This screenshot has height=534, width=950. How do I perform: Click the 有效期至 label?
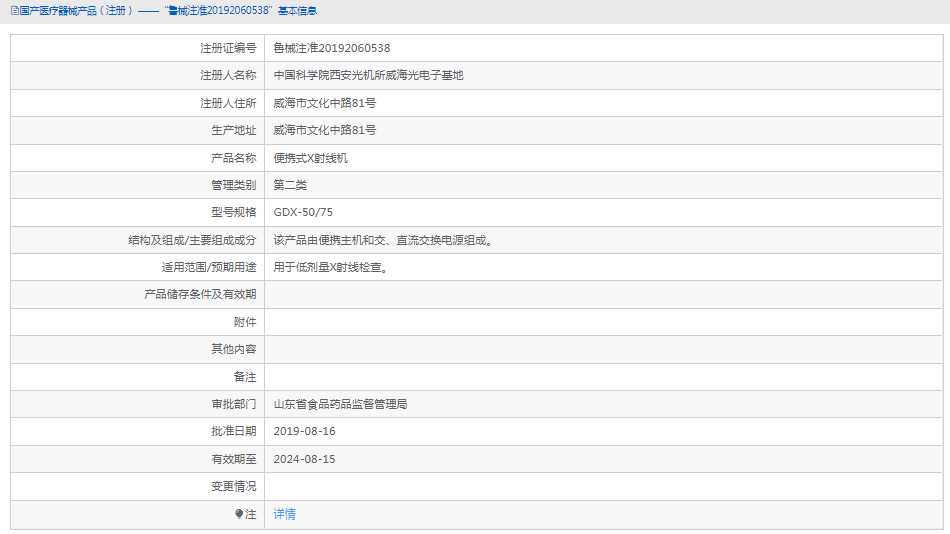click(x=234, y=459)
